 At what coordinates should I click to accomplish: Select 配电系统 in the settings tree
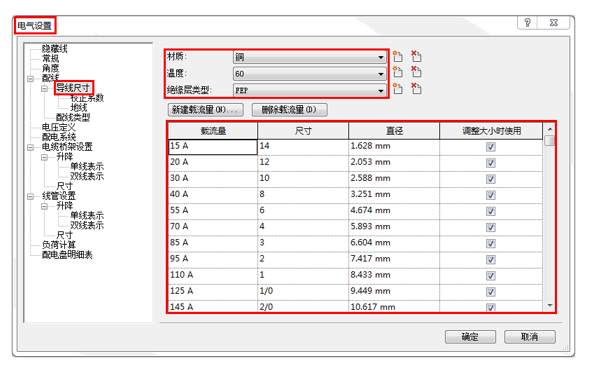58,137
